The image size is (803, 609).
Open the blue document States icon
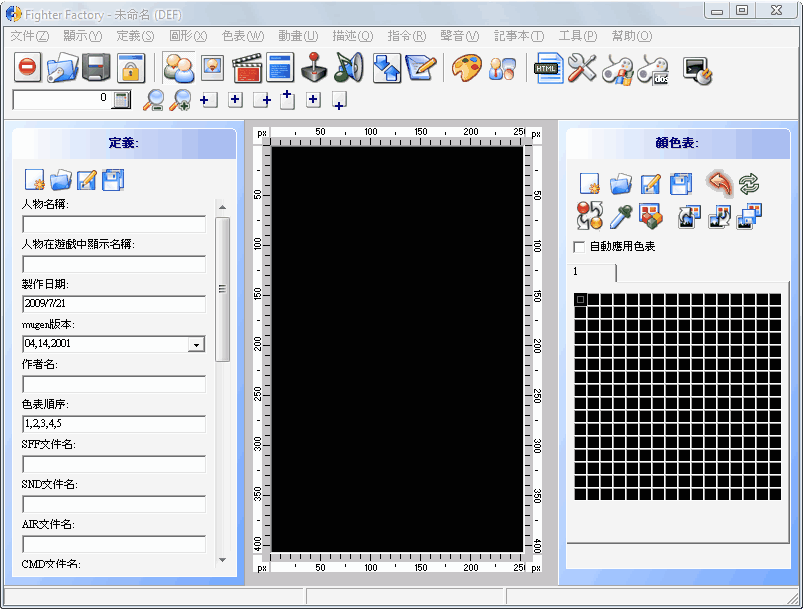click(280, 67)
